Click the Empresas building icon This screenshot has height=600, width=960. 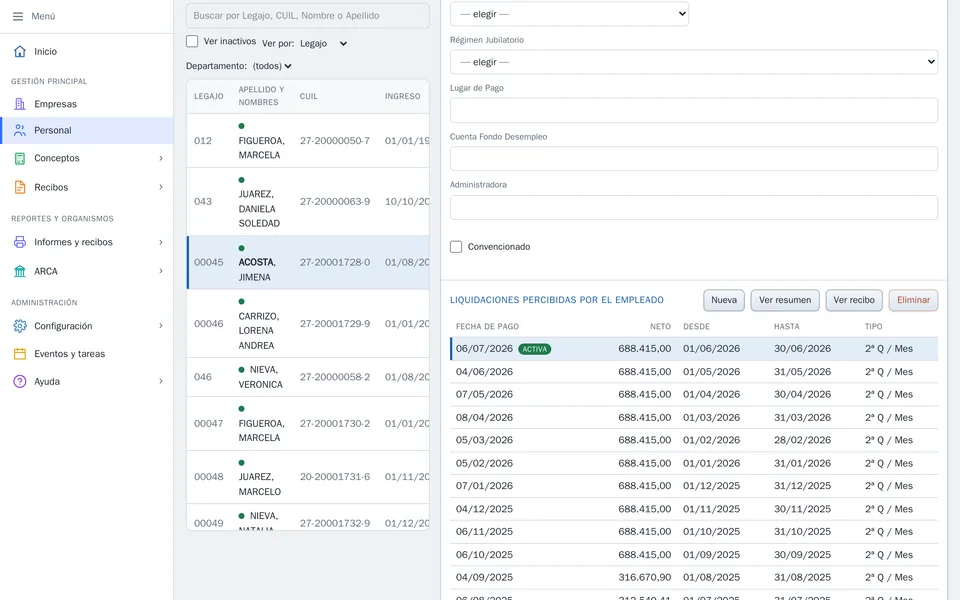pyautogui.click(x=20, y=104)
